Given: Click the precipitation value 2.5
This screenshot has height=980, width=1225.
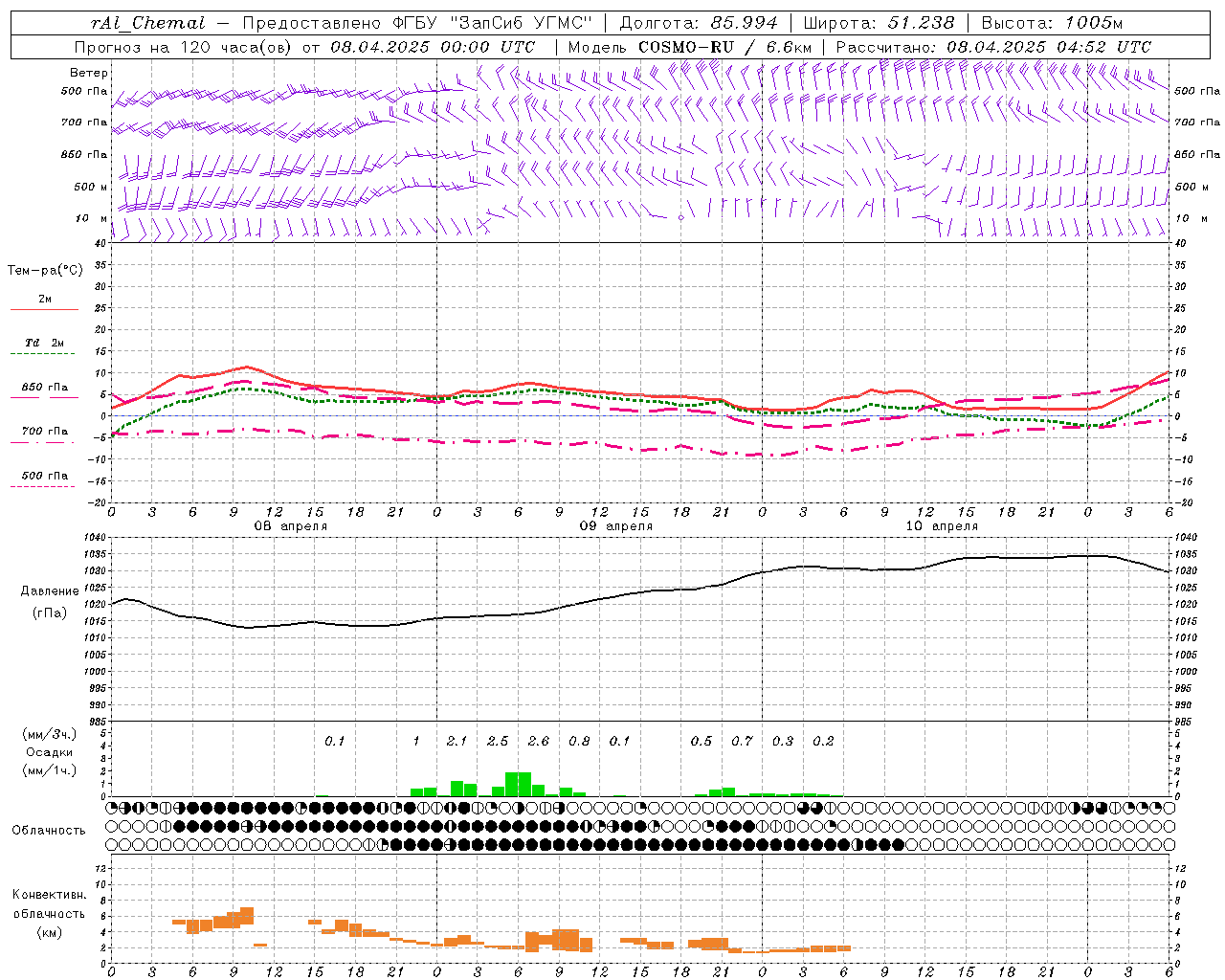Looking at the screenshot, I should (498, 742).
